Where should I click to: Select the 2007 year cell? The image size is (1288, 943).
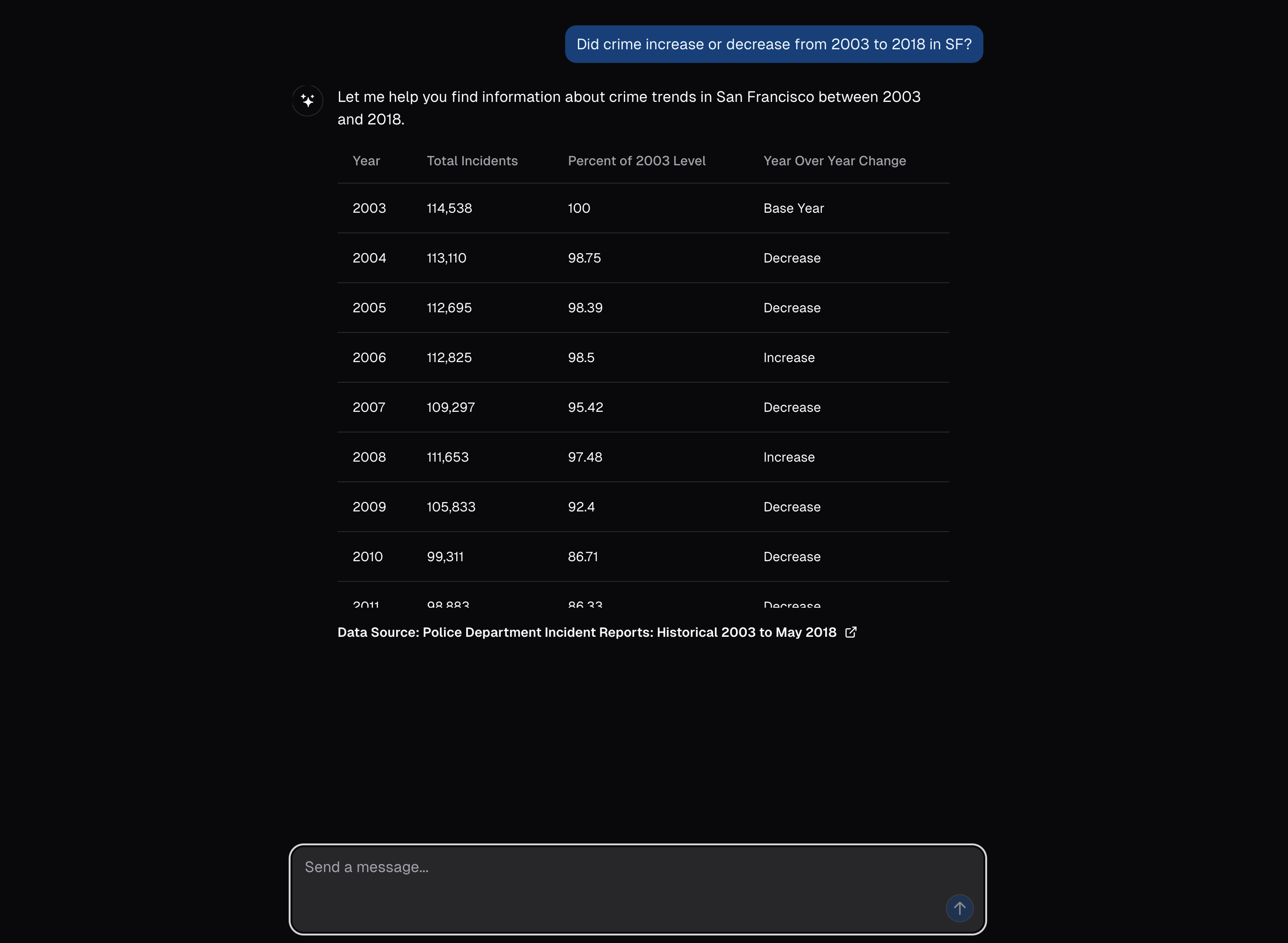click(369, 407)
